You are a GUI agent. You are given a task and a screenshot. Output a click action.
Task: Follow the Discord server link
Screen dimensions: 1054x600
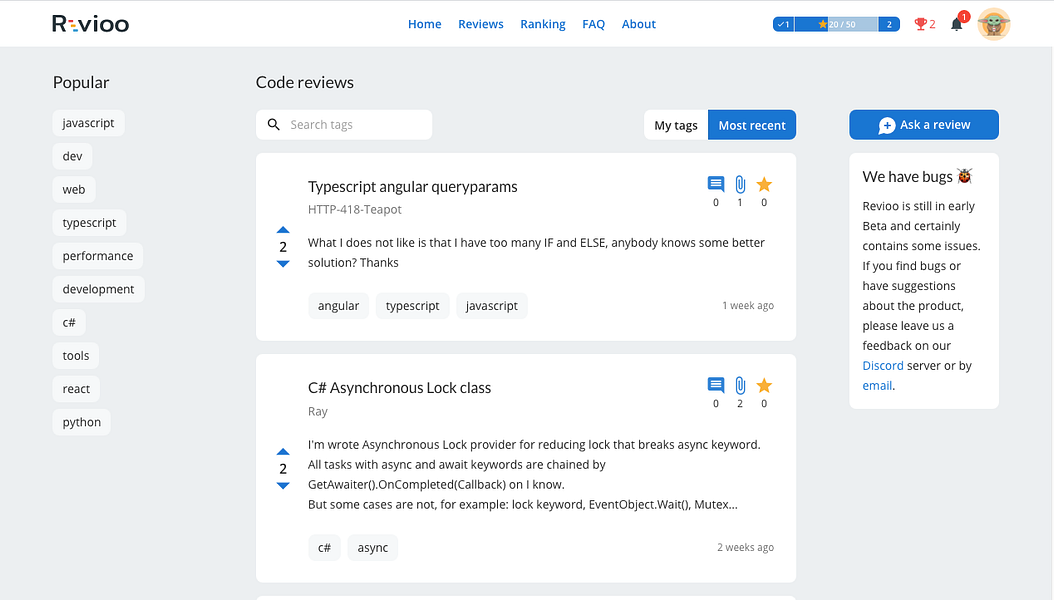(x=883, y=366)
